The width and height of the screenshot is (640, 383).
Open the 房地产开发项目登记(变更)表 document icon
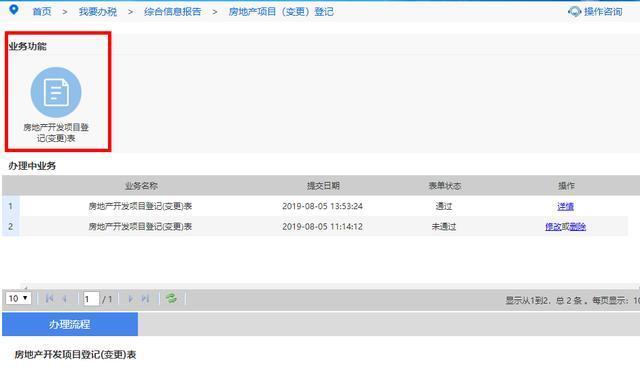(56, 92)
